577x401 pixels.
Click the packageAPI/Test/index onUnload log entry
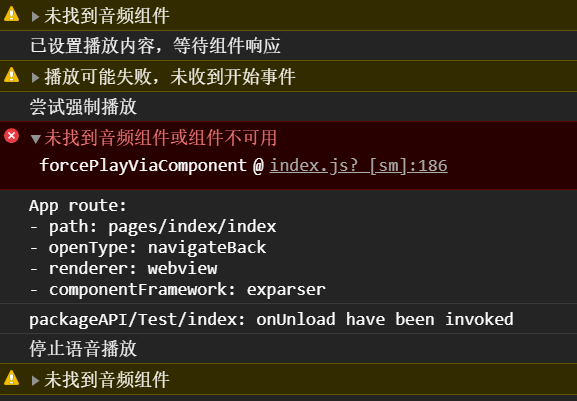(271, 319)
